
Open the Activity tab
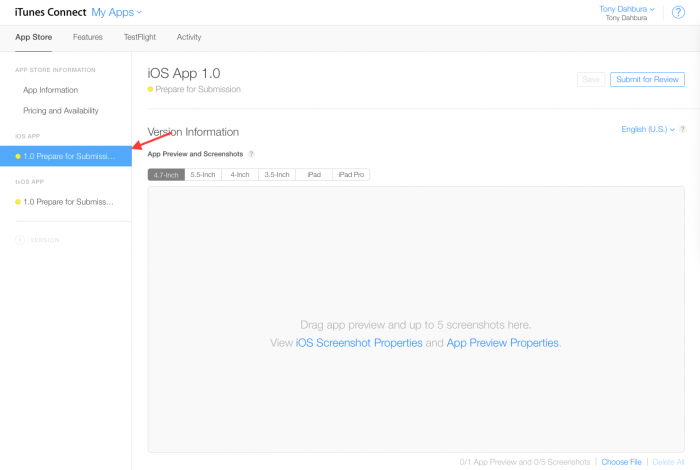pyautogui.click(x=189, y=37)
